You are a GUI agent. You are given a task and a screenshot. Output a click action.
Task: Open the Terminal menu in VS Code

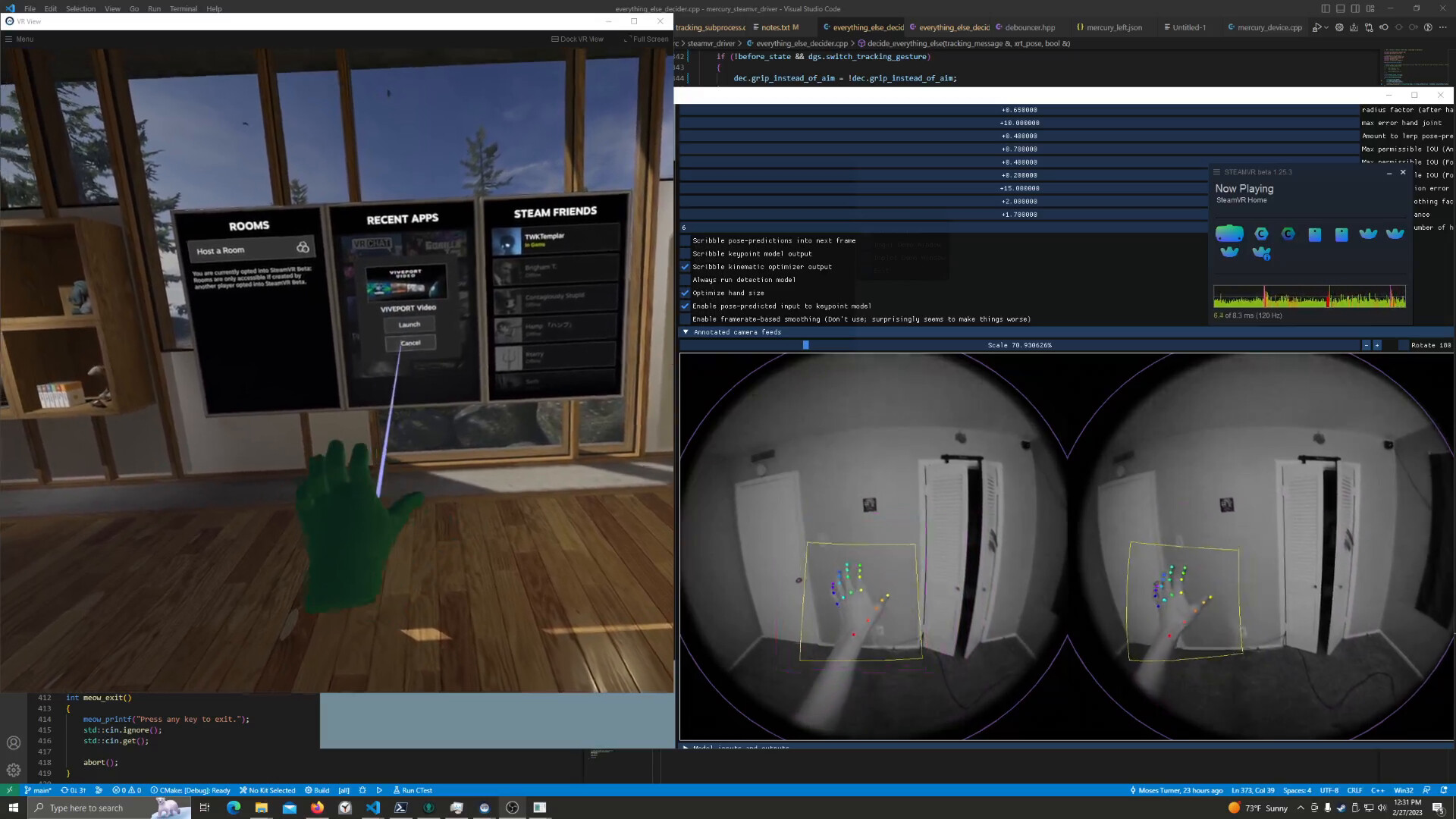coord(183,8)
